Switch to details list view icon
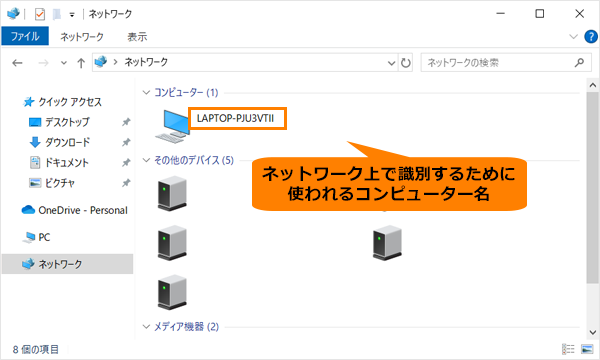This screenshot has width=600, height=360. tap(568, 349)
